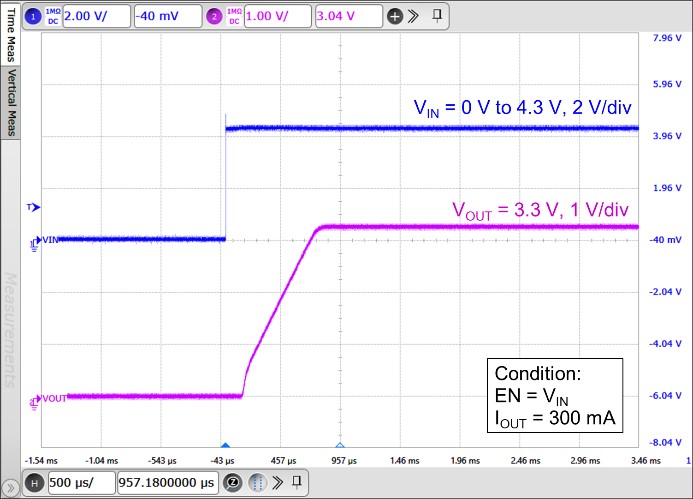Expand more options in horizontal toolbar
This screenshot has height=499, width=693.
click(x=278, y=483)
